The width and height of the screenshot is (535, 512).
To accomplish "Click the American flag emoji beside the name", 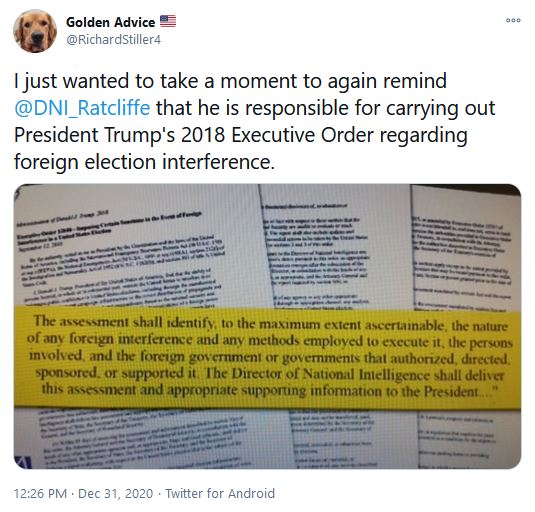I will tap(168, 21).
